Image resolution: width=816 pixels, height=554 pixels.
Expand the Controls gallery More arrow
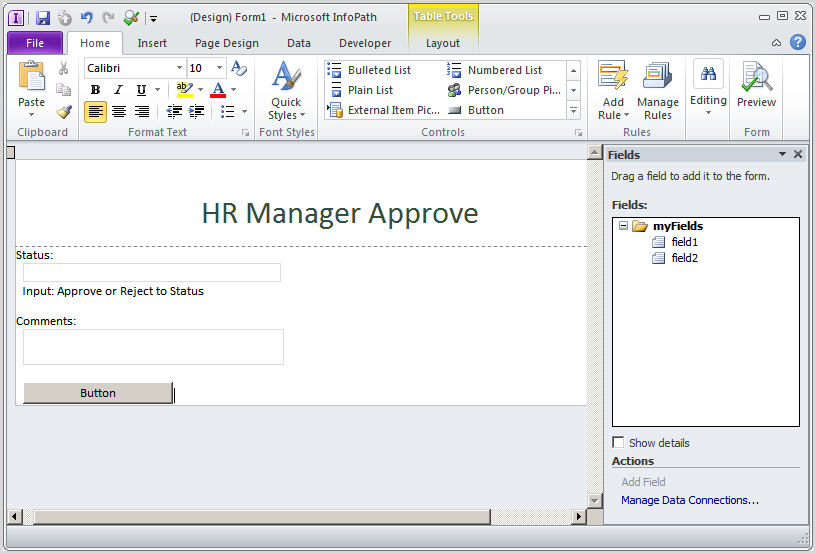pos(573,110)
